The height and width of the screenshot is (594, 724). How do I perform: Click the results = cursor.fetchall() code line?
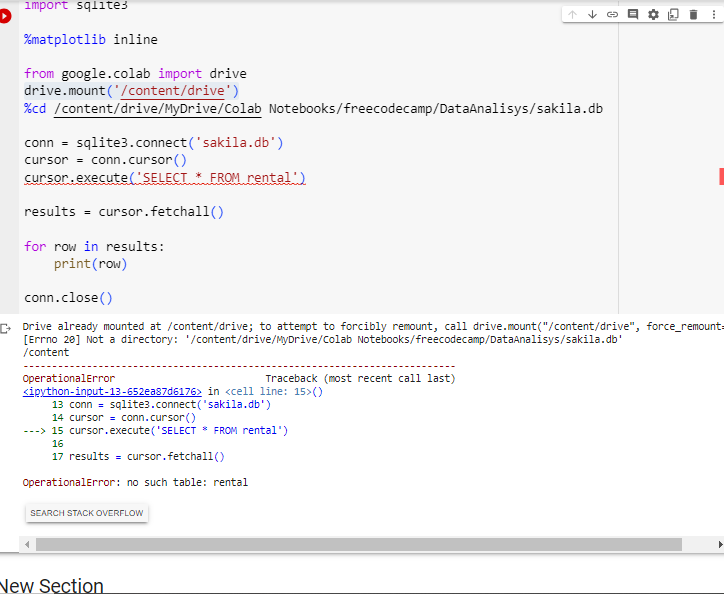[124, 212]
